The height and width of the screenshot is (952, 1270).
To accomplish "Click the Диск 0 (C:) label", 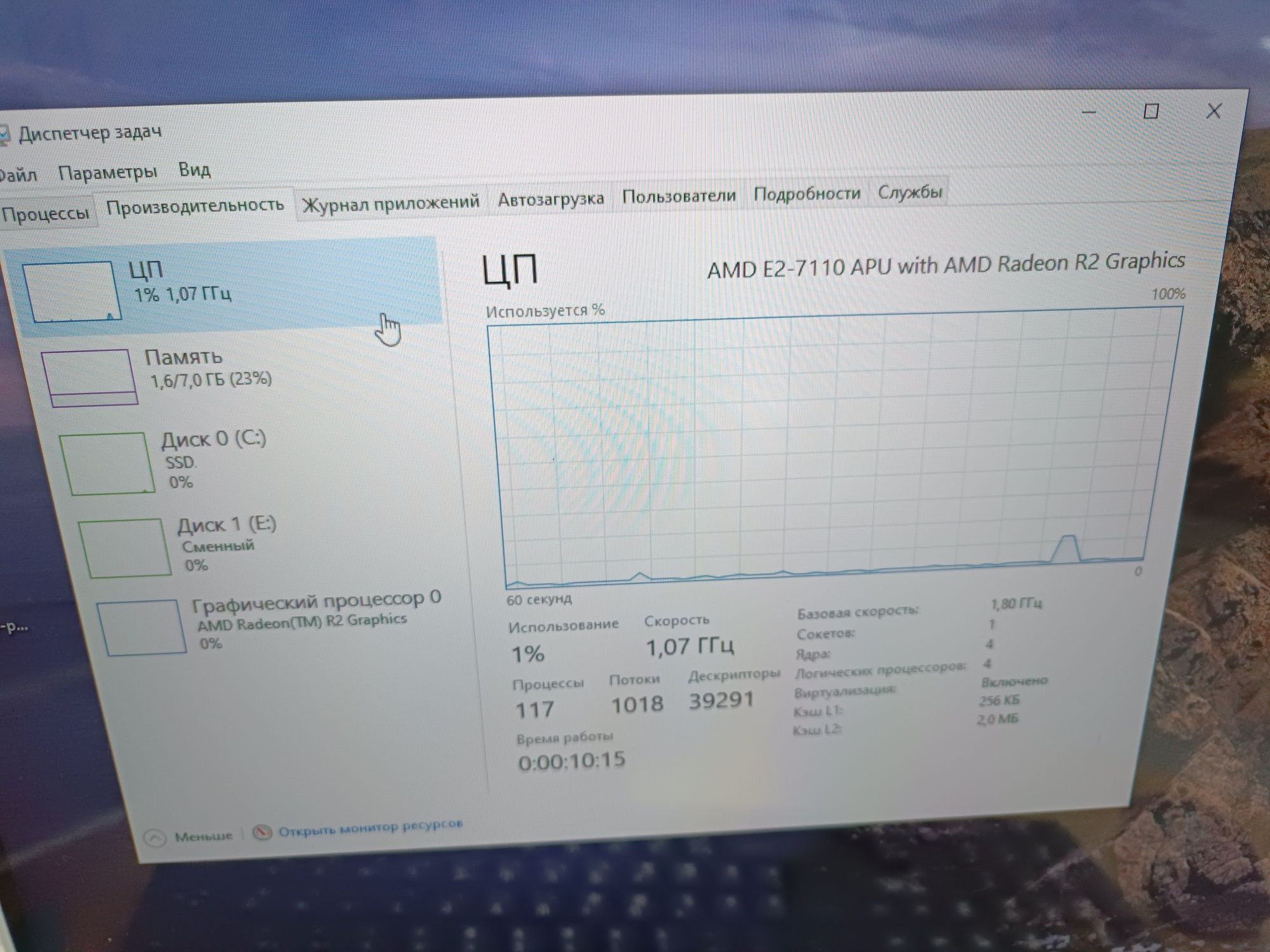I will (x=213, y=439).
